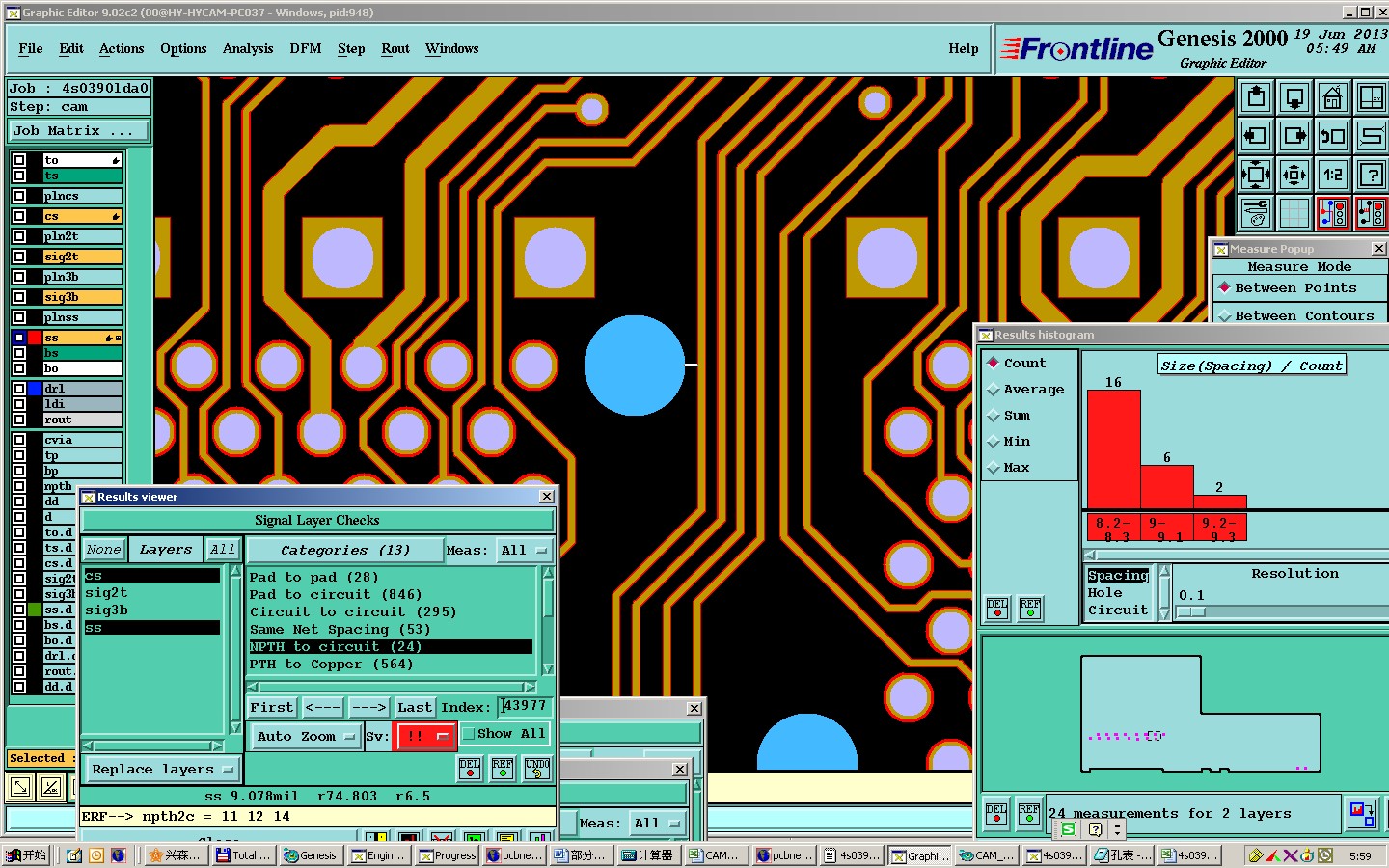Click the S-shaped snake path icon
Screen dimensions: 1389x868
point(1372,136)
